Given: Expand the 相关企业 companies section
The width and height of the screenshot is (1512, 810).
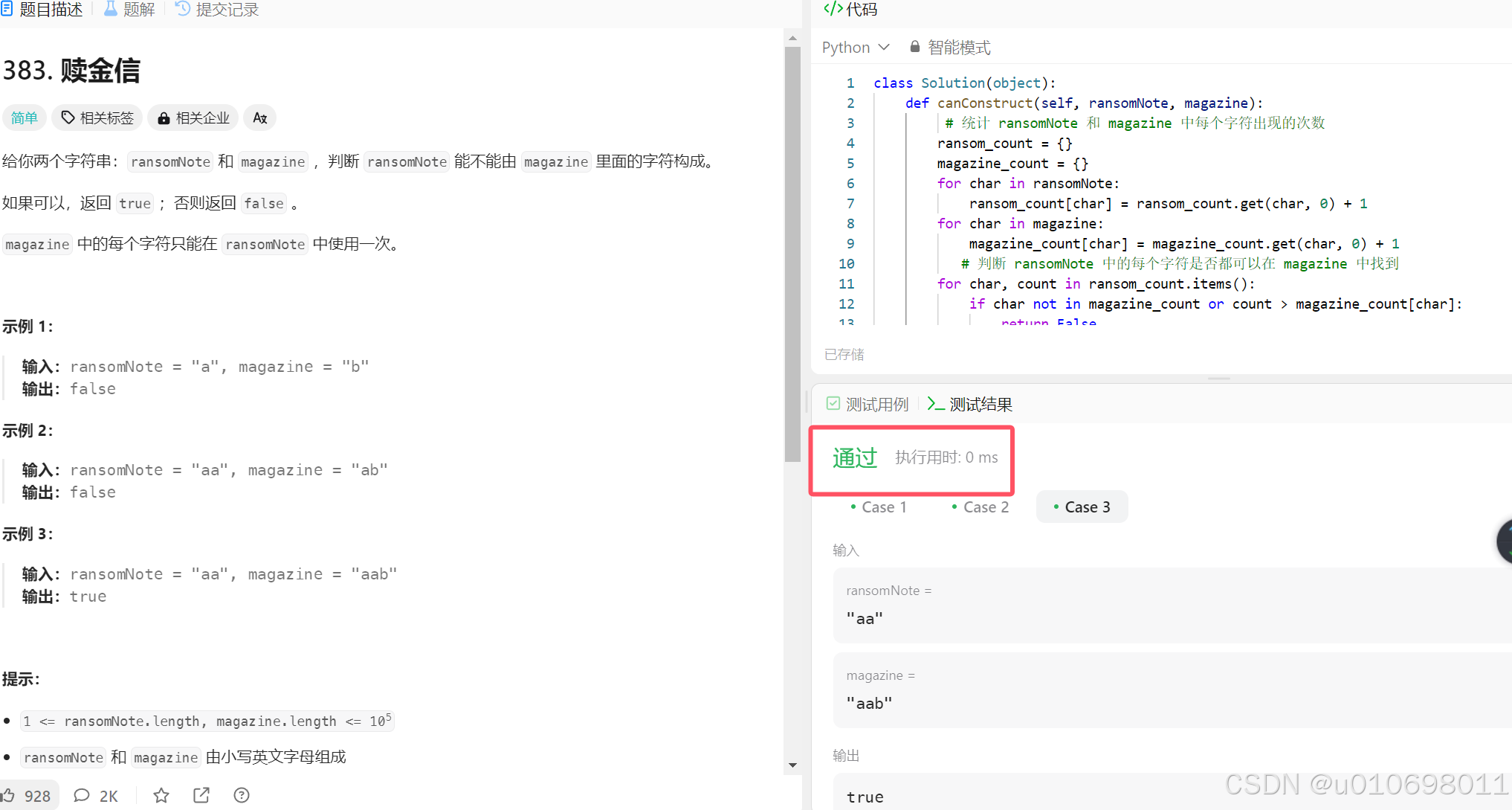Looking at the screenshot, I should [x=193, y=118].
